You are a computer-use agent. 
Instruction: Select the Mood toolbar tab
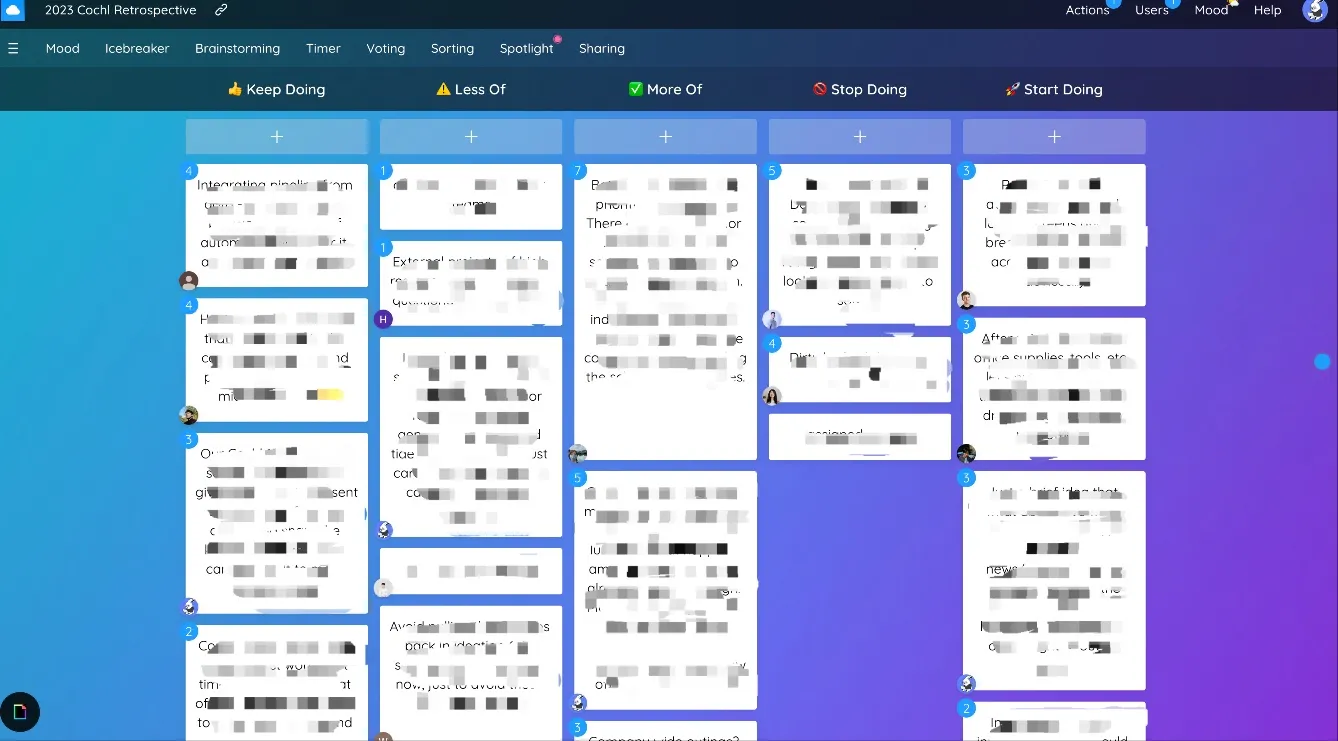pos(62,48)
